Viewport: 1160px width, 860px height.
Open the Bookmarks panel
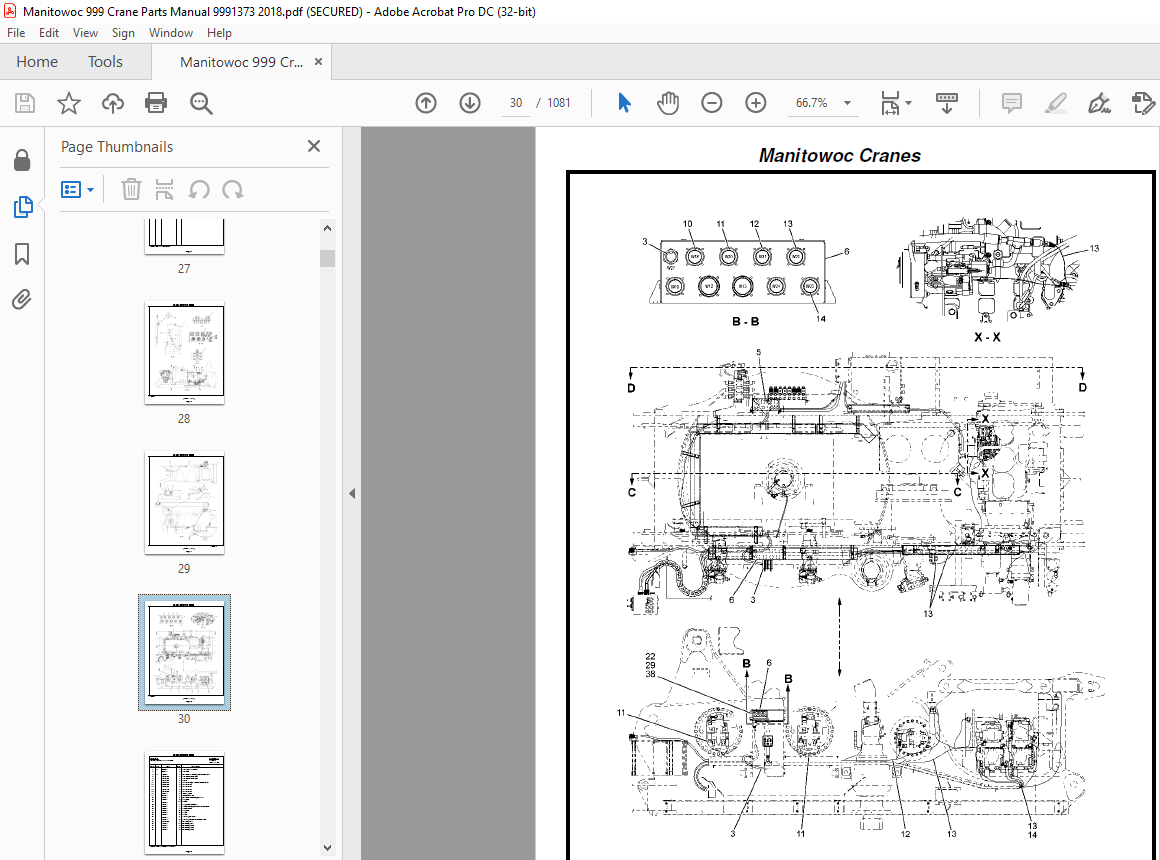pos(22,254)
